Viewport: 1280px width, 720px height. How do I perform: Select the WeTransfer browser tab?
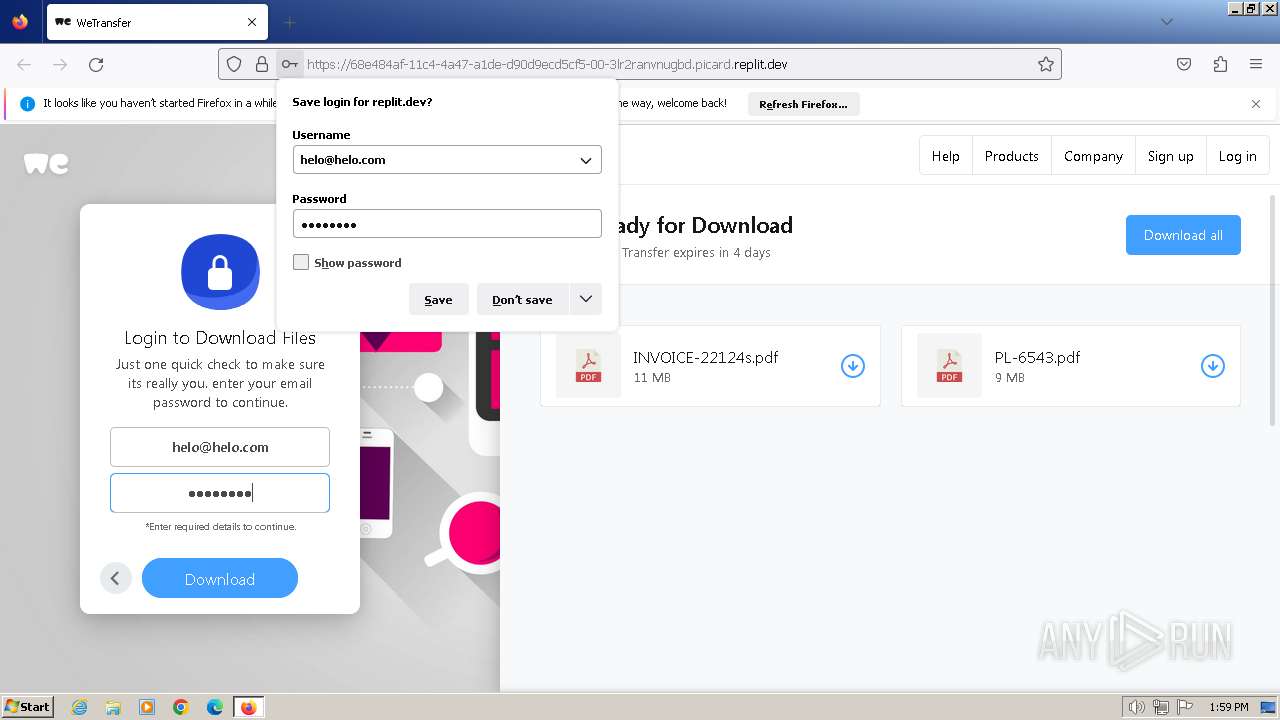pos(157,22)
